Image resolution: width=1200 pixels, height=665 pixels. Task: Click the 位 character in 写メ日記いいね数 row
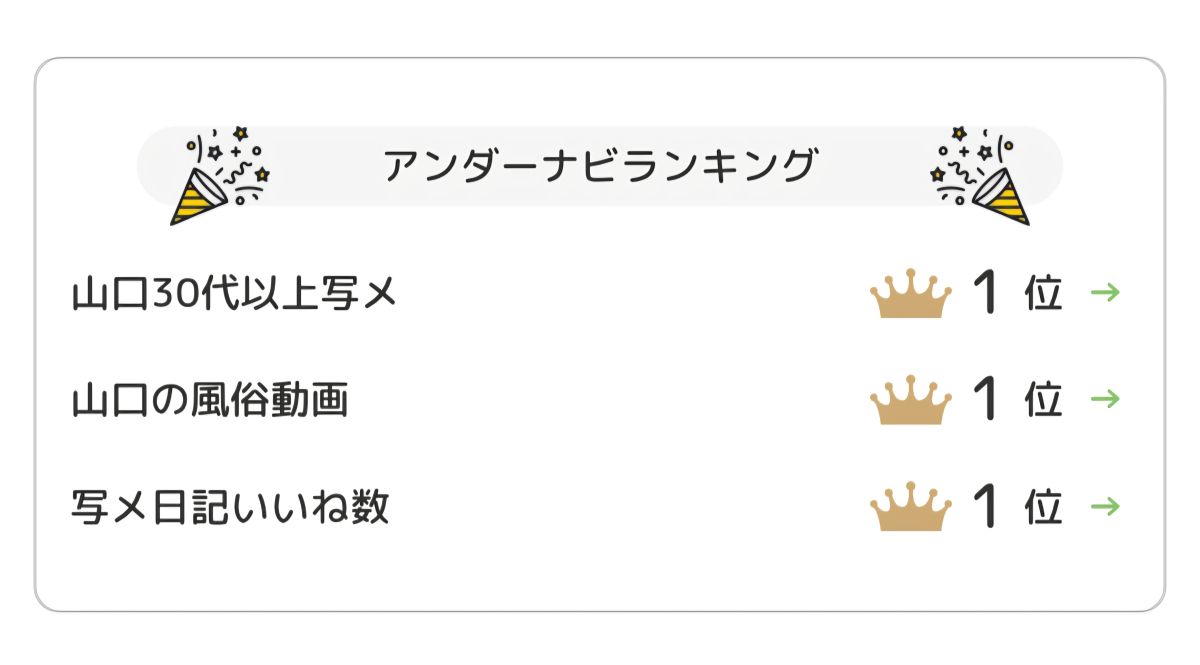1043,508
